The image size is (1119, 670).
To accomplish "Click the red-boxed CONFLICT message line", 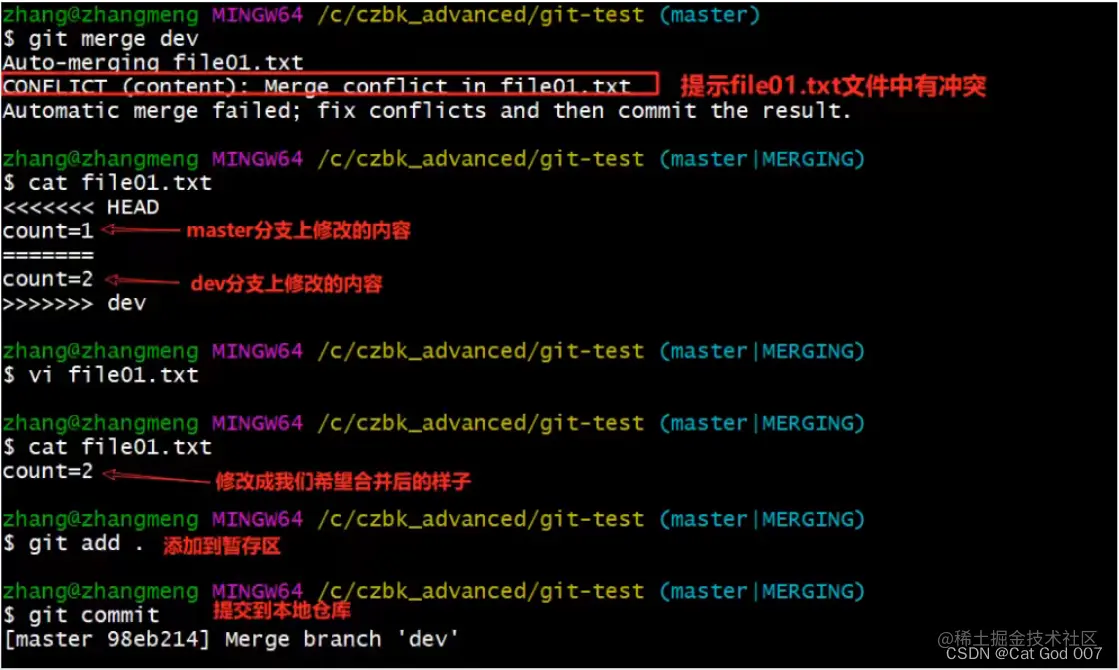I will tap(329, 84).
